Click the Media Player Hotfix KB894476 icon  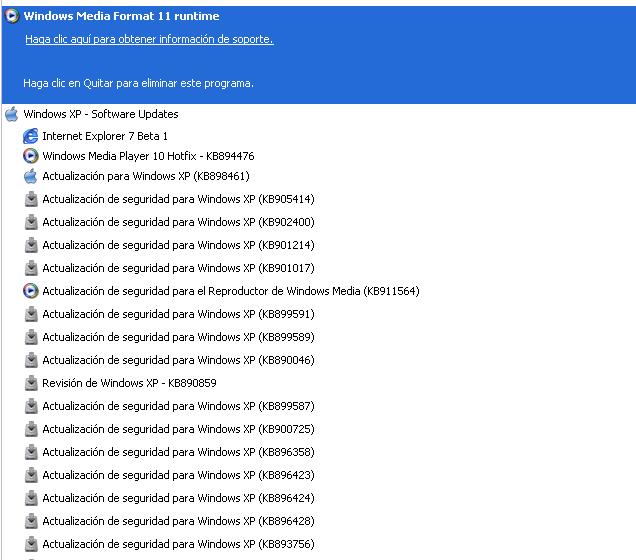tap(31, 156)
